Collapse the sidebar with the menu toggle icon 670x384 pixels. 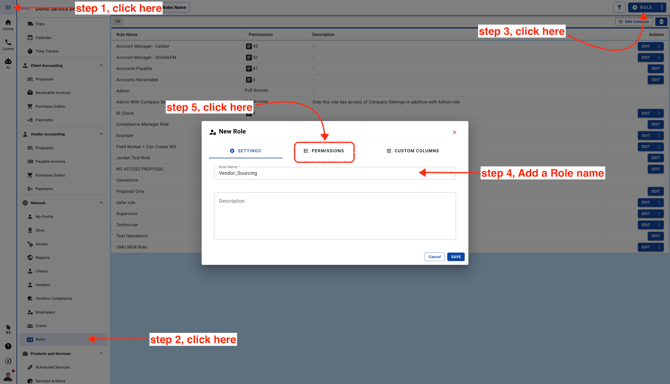click(x=8, y=7)
